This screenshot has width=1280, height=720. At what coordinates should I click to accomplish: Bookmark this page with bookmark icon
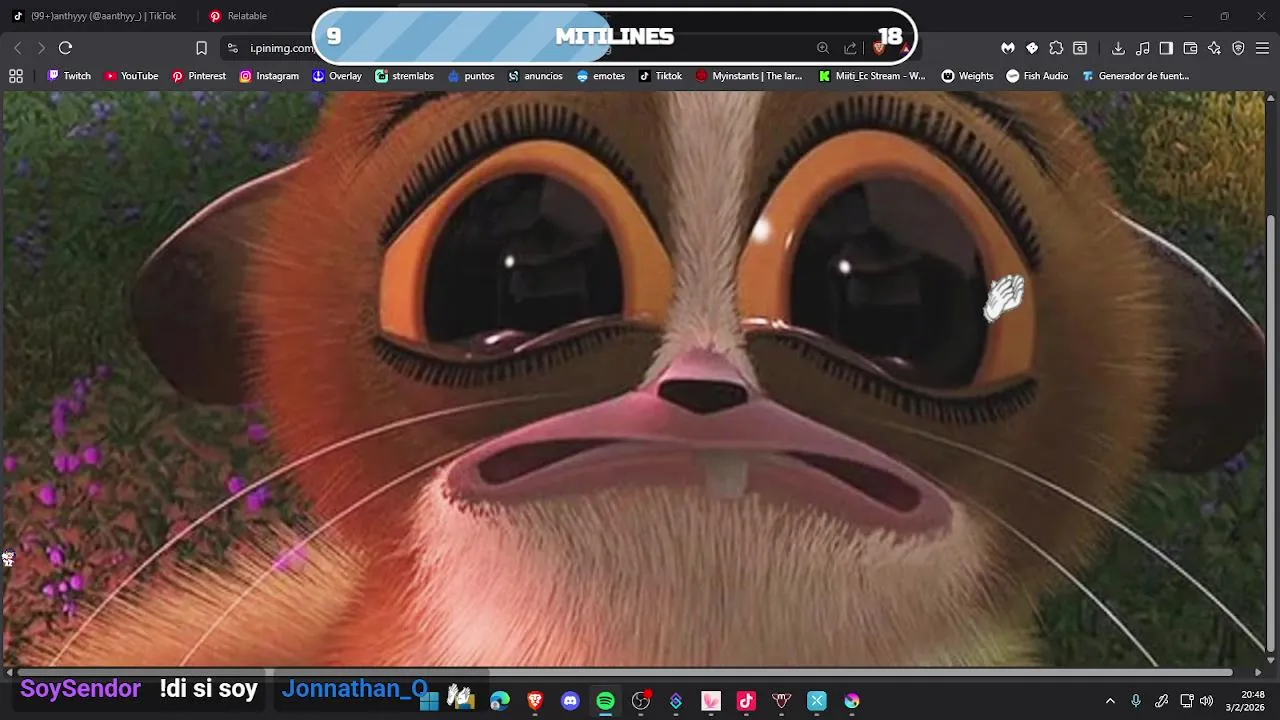point(201,48)
